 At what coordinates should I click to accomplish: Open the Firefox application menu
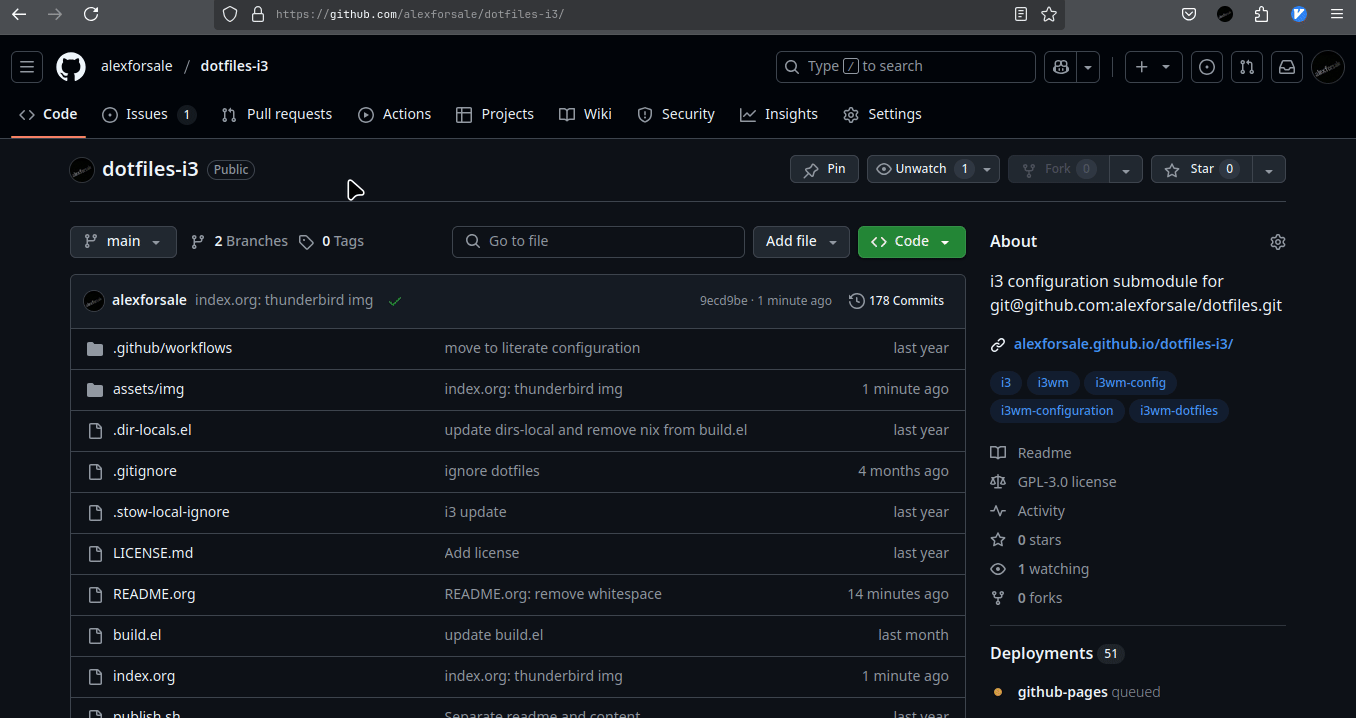pyautogui.click(x=1337, y=14)
